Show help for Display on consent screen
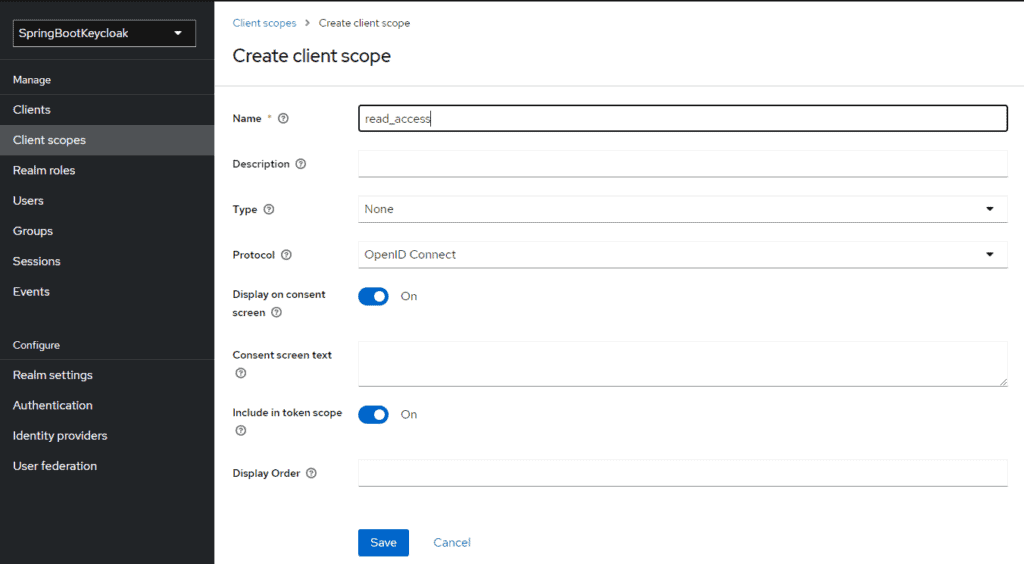This screenshot has width=1024, height=564. (276, 312)
